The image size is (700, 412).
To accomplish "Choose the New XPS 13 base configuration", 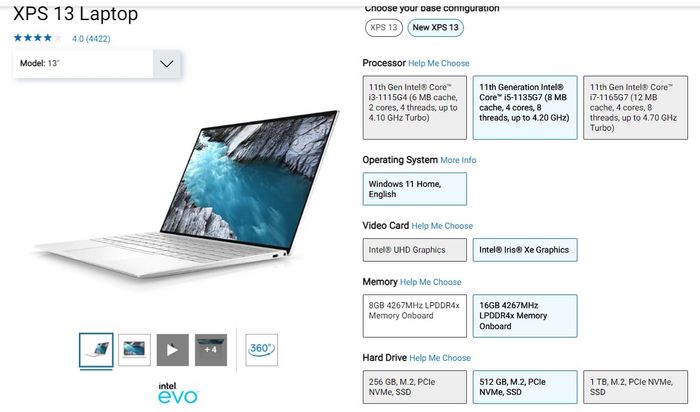I will tap(435, 28).
